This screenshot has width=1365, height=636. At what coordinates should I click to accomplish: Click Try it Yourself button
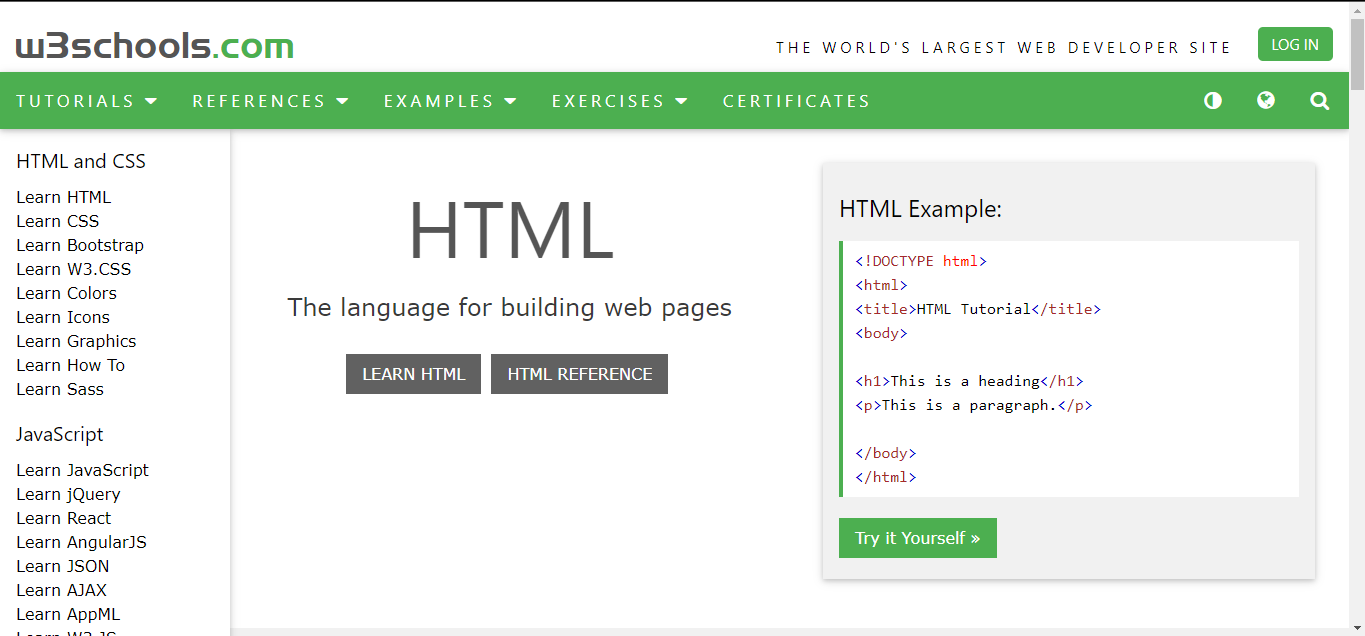(x=918, y=538)
